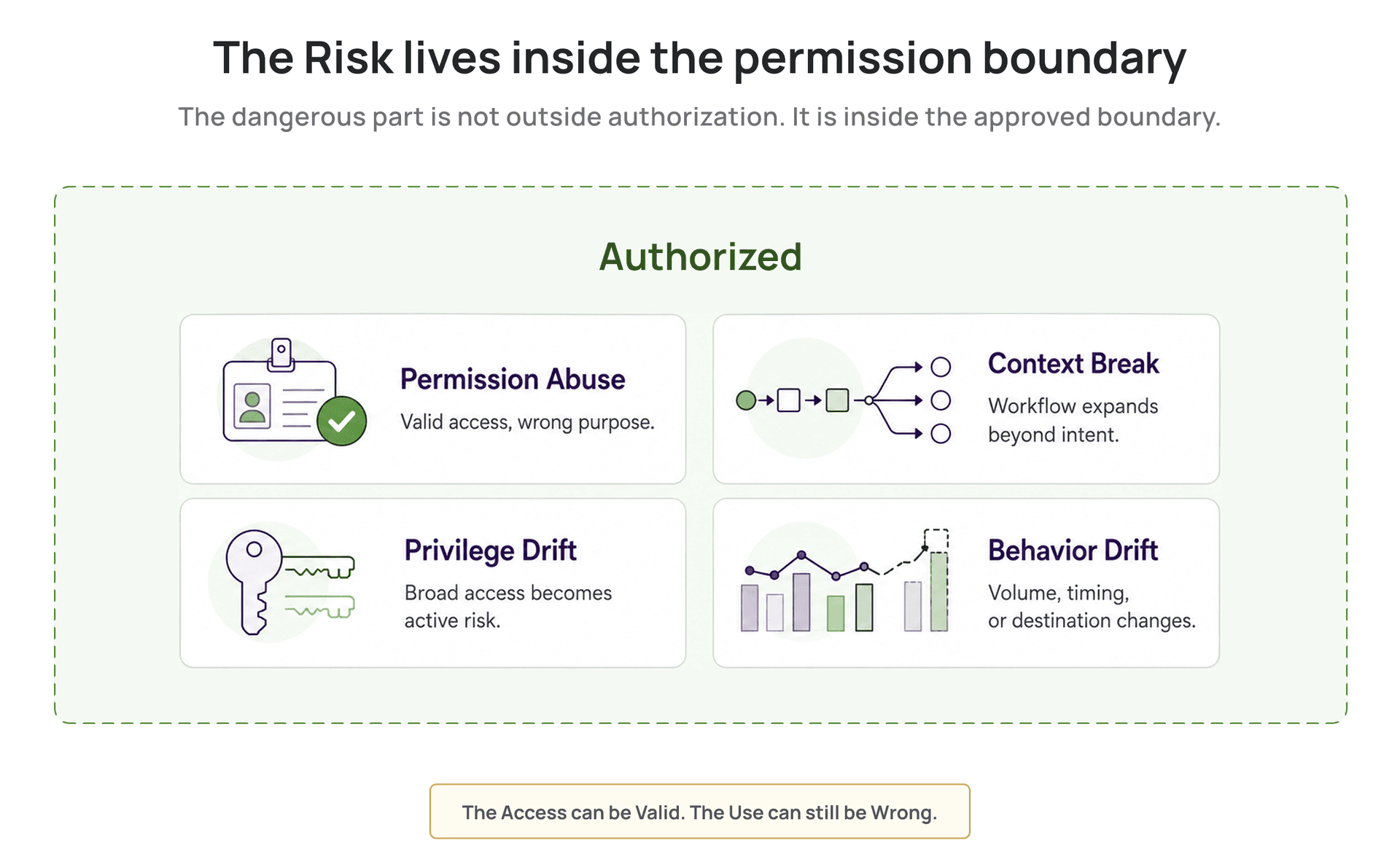Click the green Authorized title
The image size is (1400, 867).
tap(701, 257)
